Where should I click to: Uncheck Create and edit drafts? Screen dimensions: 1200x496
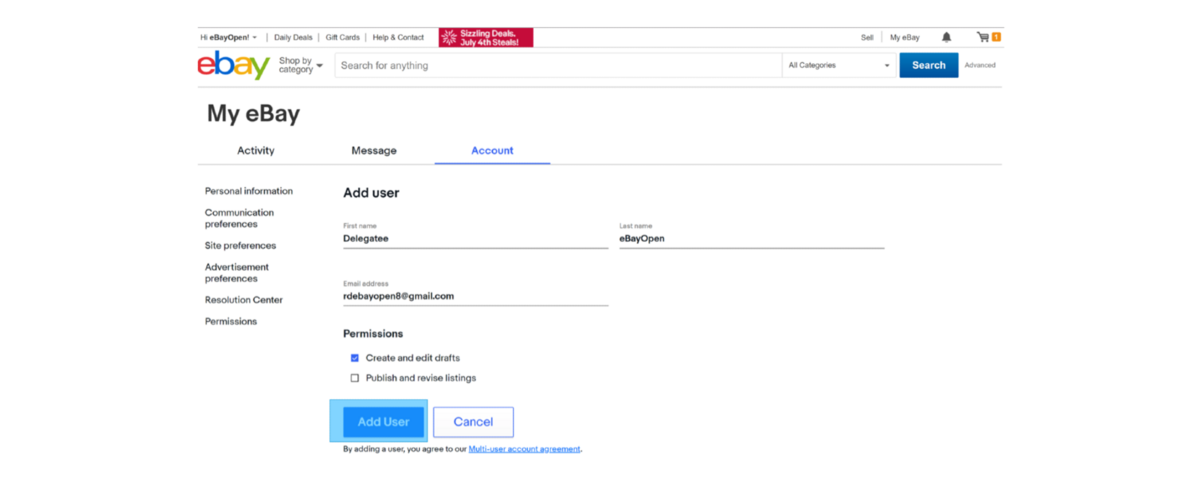[x=355, y=358]
